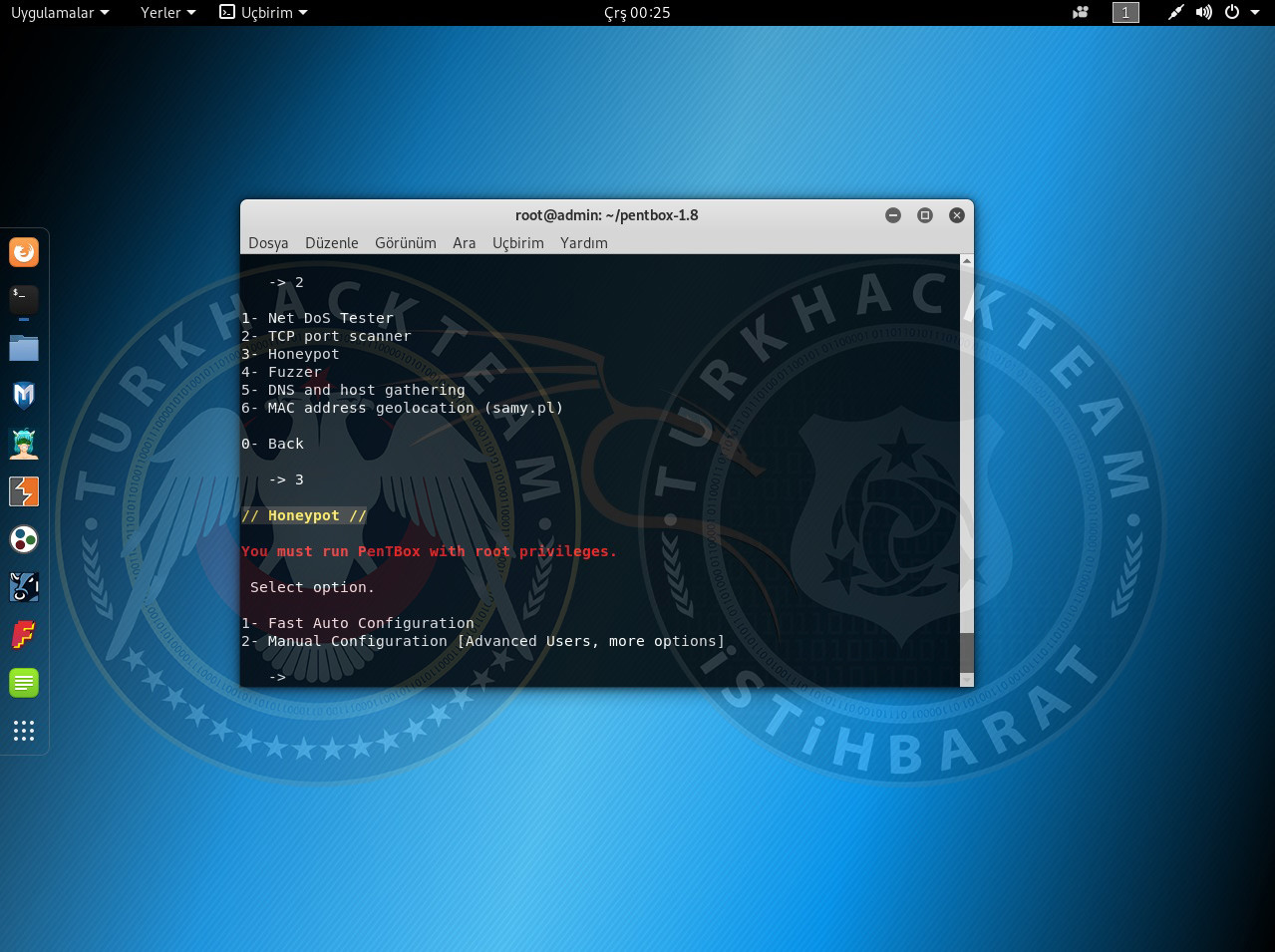
Task: Click the volume speaker icon
Action: click(x=1204, y=13)
